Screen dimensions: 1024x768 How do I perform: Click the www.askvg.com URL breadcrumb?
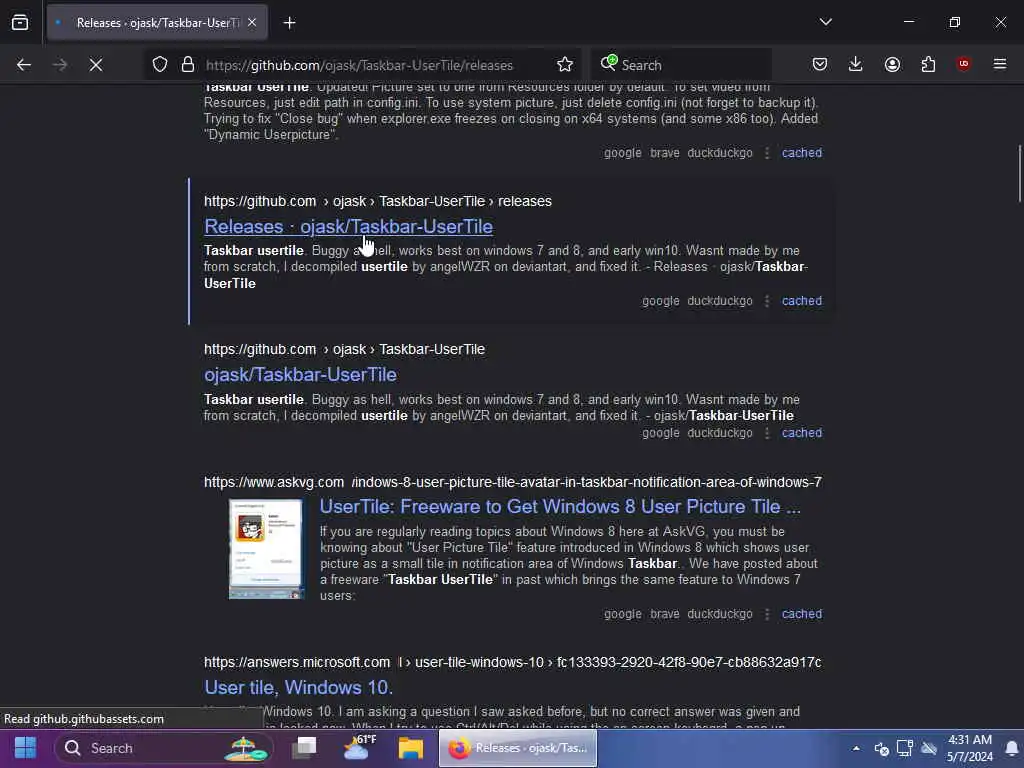513,483
